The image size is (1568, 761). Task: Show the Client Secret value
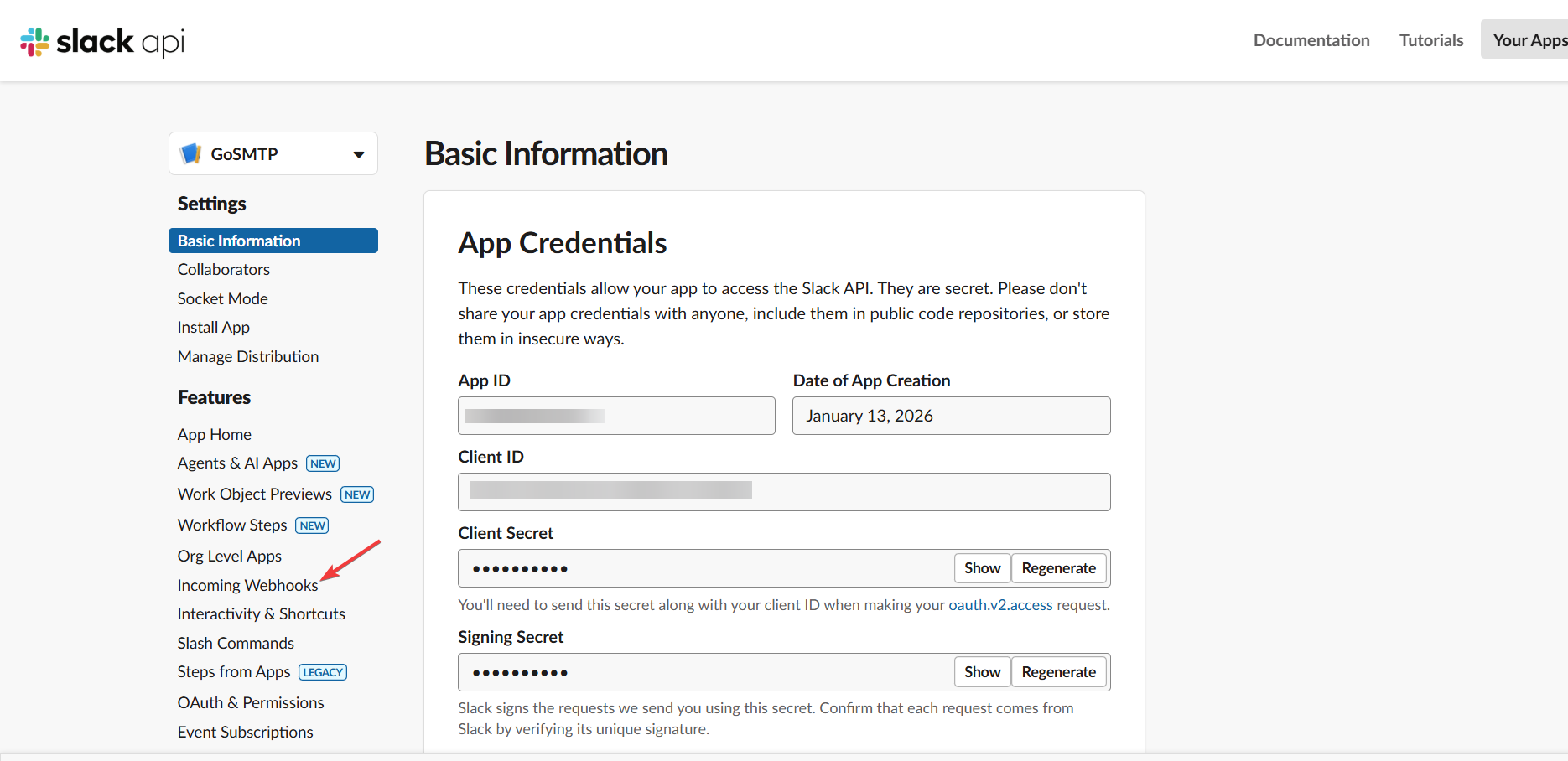click(981, 567)
